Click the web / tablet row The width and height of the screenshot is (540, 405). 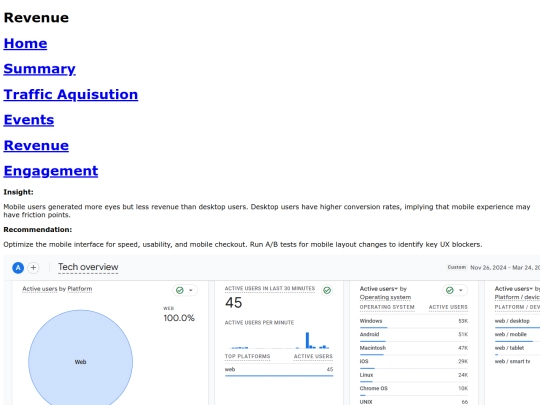click(517, 348)
